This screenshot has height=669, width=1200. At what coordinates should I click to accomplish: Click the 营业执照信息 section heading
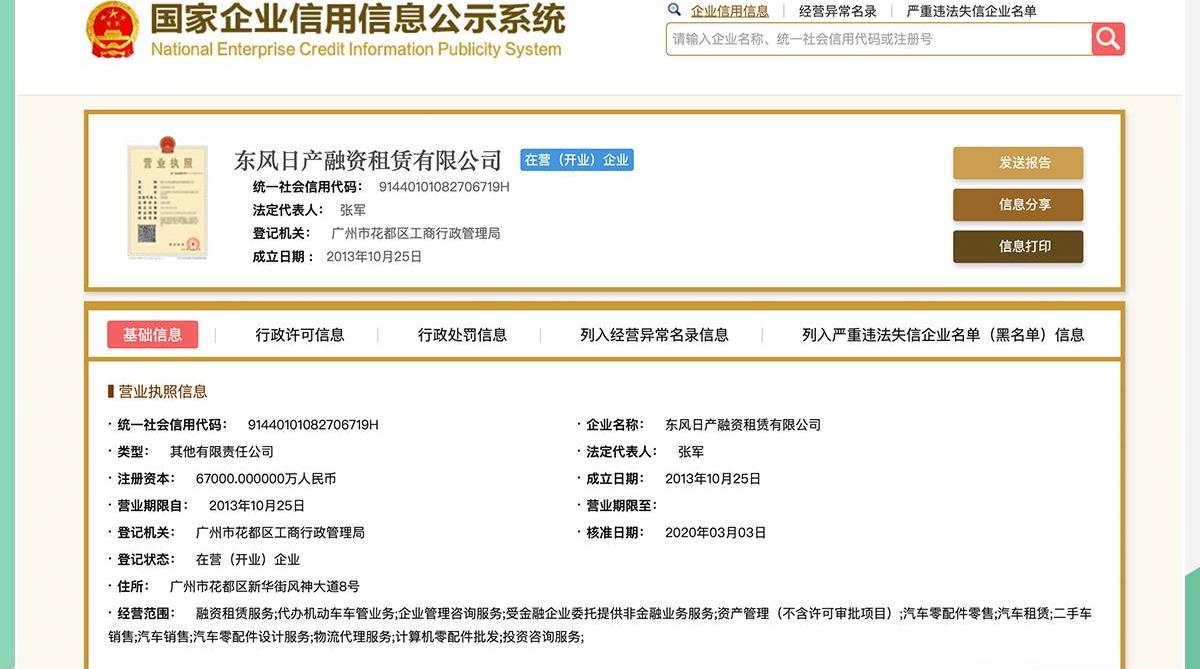pos(163,391)
